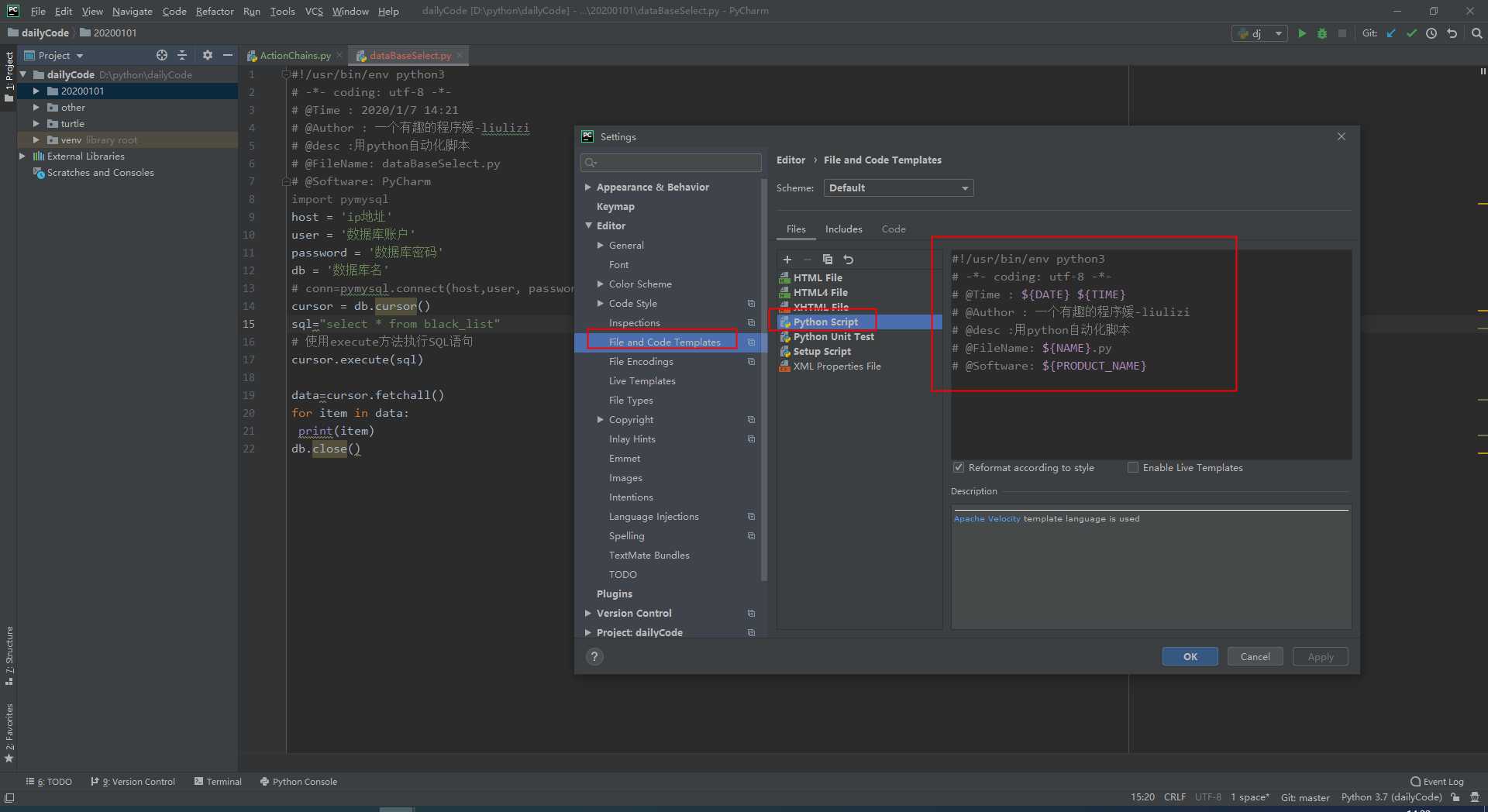Expand the Color Scheme settings node
The width and height of the screenshot is (1488, 812).
(601, 284)
